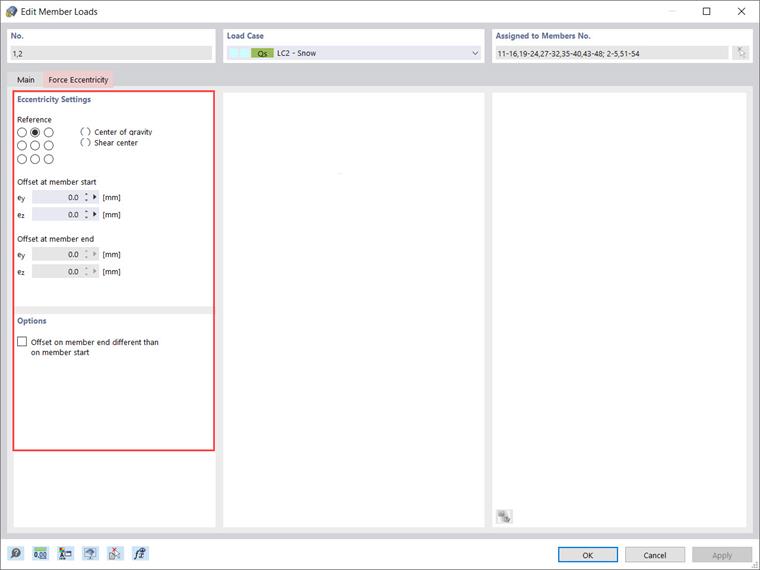Click the member start ey value field
Screen dimensions: 760x570
coord(57,197)
